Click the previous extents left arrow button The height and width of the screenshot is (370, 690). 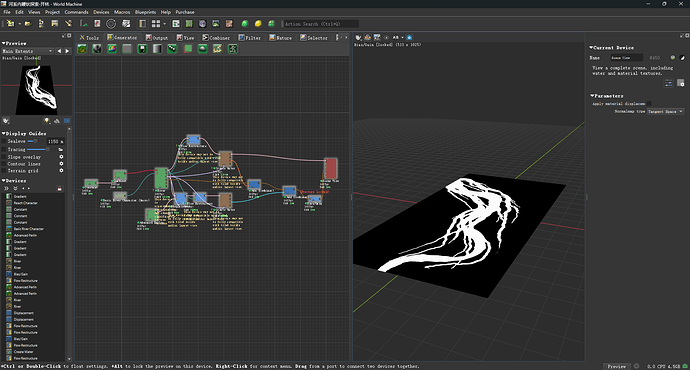click(59, 51)
